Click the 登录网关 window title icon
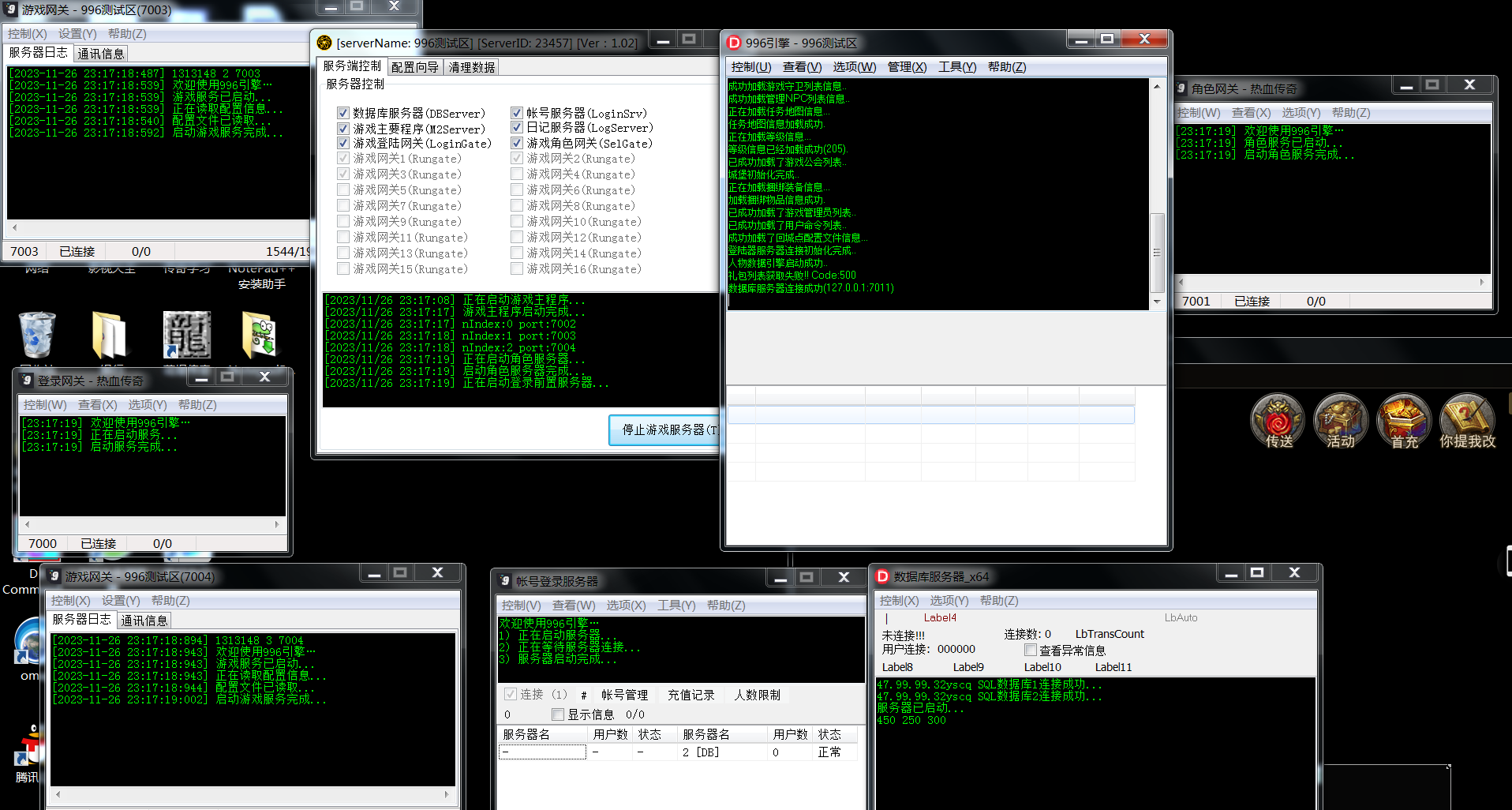Image resolution: width=1512 pixels, height=810 pixels. click(28, 381)
